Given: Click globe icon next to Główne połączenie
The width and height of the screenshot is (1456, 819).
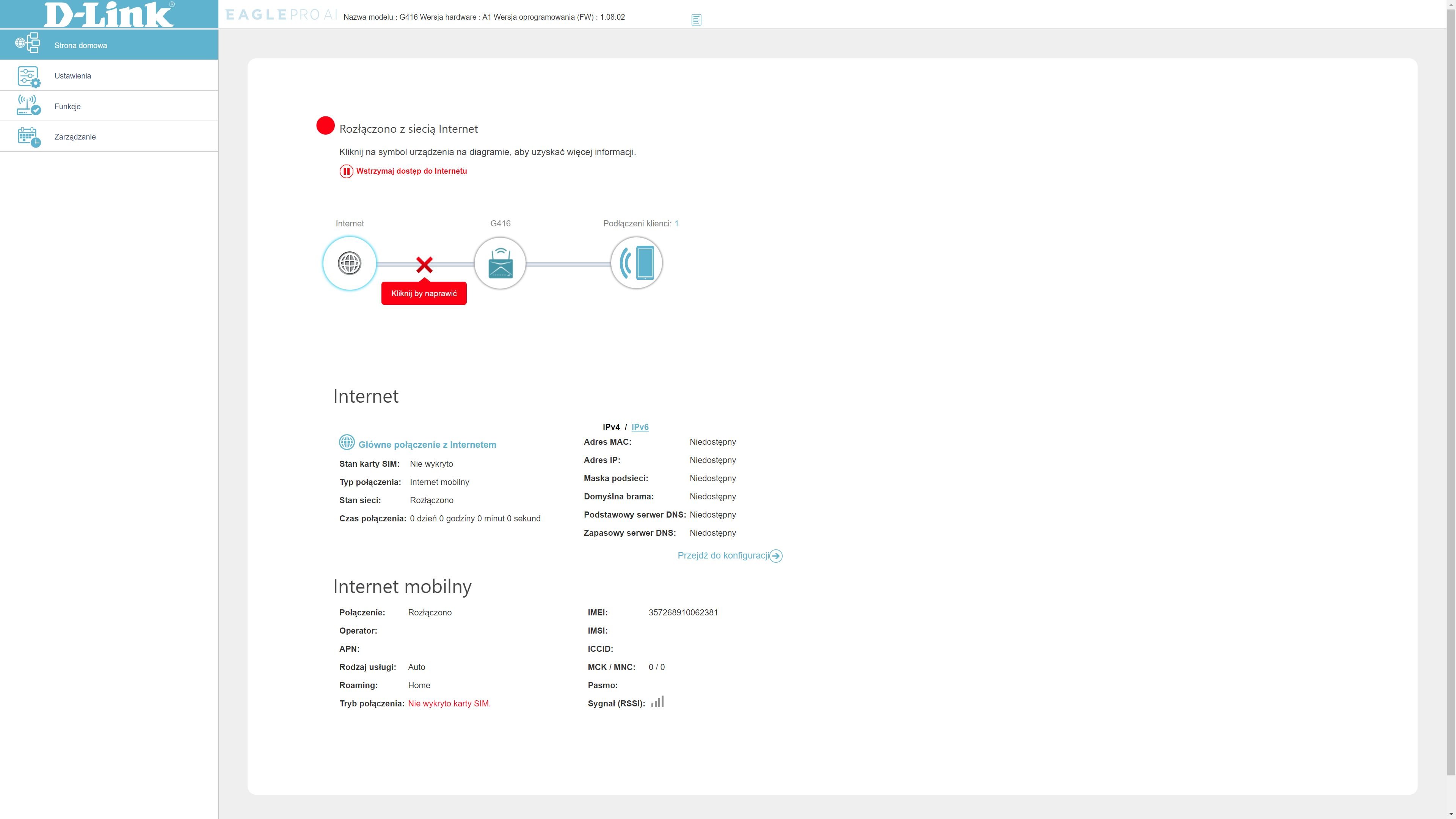Looking at the screenshot, I should (x=347, y=442).
